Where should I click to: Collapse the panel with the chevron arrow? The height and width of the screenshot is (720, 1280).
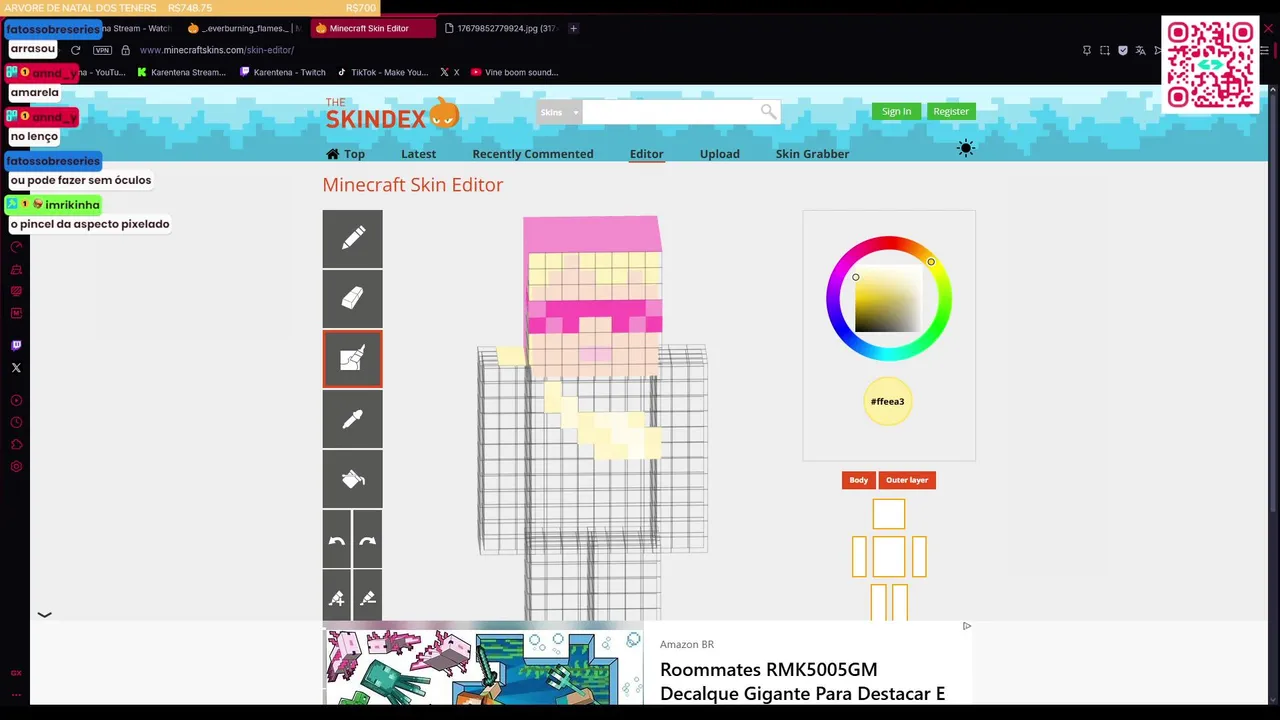[44, 615]
